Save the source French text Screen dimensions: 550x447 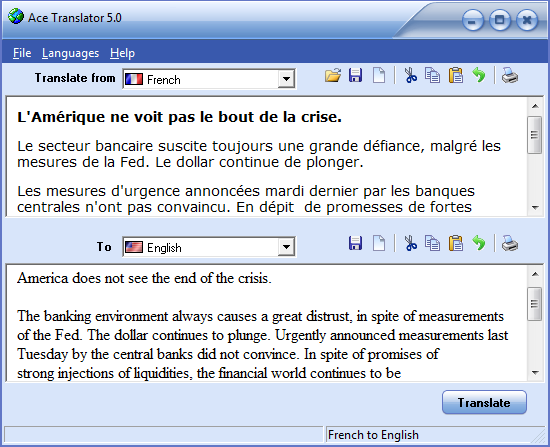[355, 75]
